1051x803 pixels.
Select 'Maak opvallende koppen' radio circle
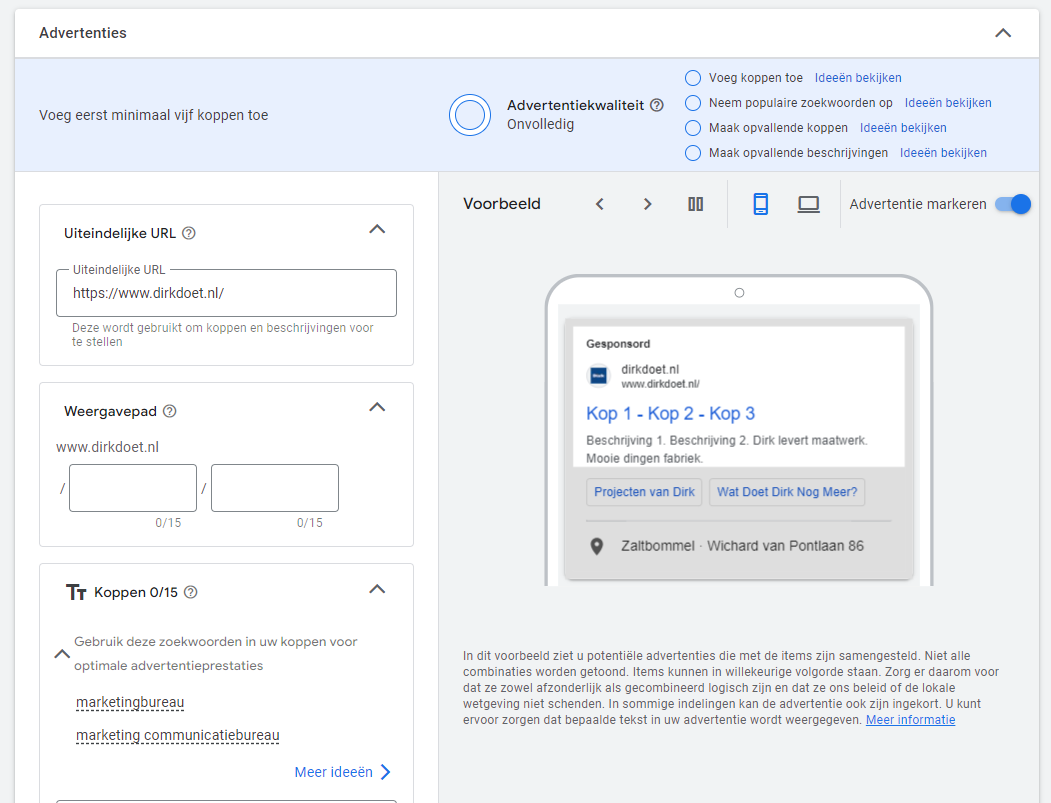(x=693, y=128)
